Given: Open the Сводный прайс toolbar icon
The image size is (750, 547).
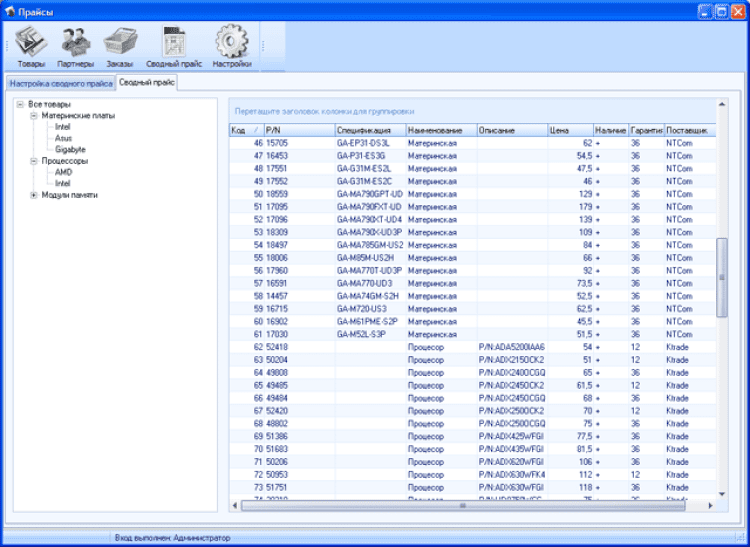Looking at the screenshot, I should 174,48.
